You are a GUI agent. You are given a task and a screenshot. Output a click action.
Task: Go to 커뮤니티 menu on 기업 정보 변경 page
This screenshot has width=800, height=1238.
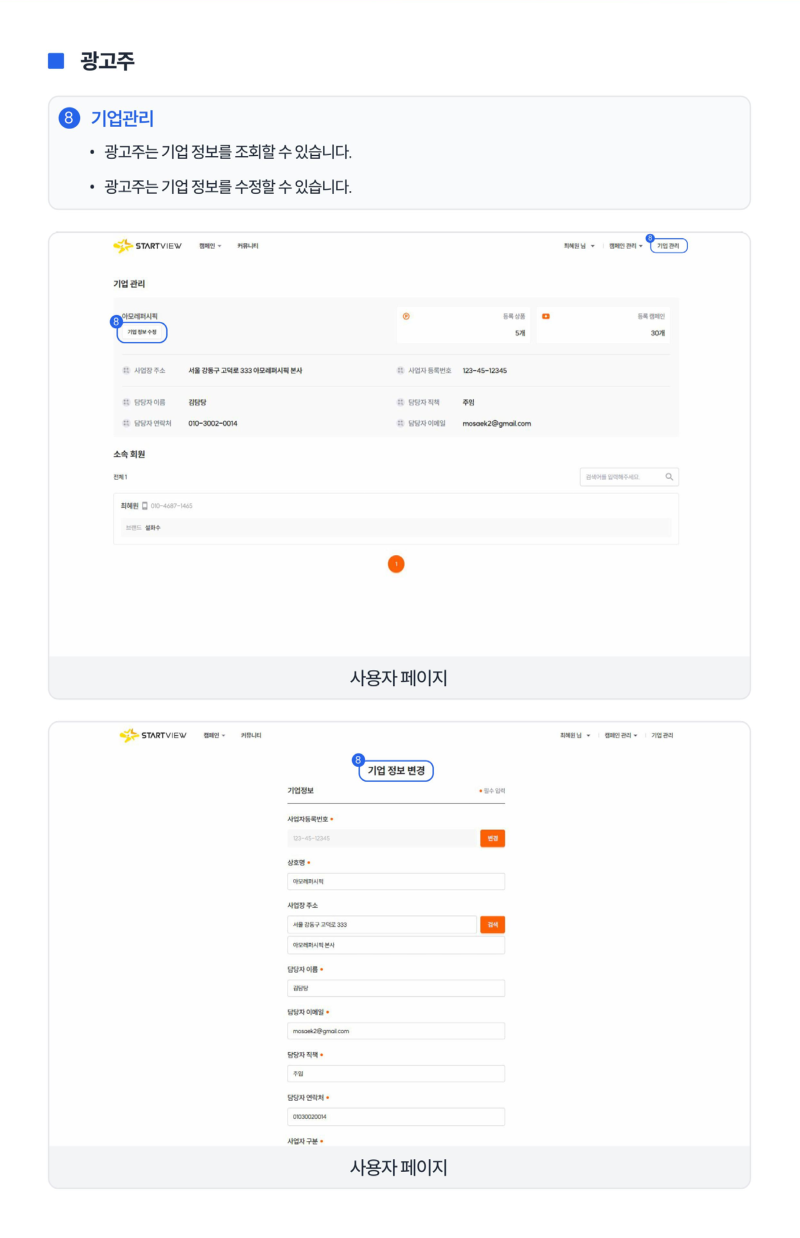pos(251,735)
